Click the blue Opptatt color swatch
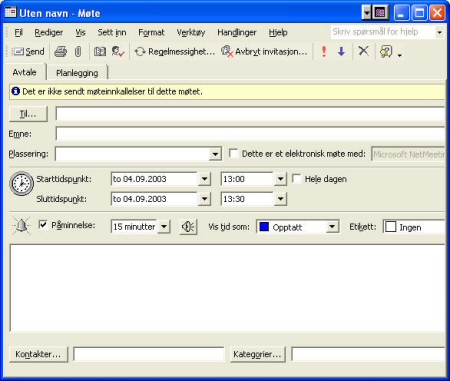The height and width of the screenshot is (381, 450). tap(264, 227)
